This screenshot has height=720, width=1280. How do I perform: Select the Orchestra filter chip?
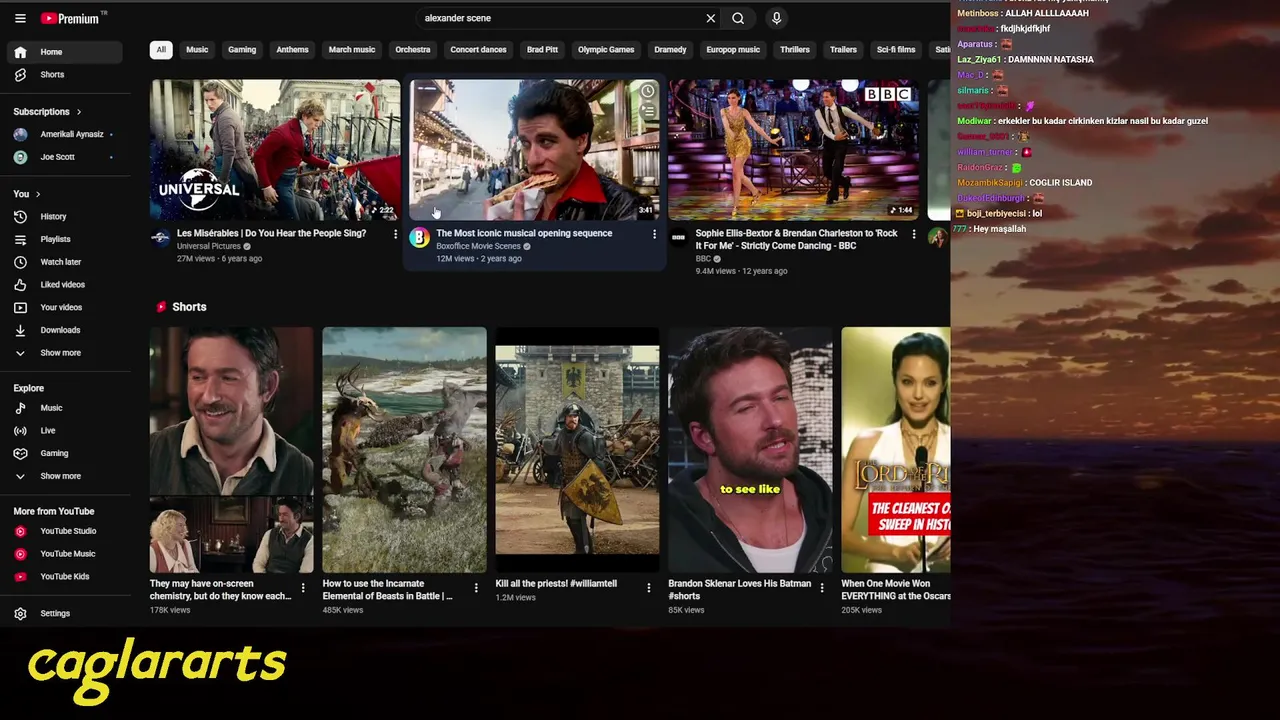click(x=412, y=50)
